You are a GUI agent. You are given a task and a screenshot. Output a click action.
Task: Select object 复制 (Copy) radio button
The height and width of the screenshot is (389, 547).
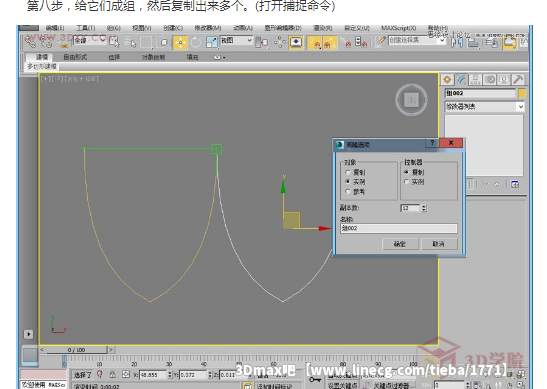[x=347, y=172]
